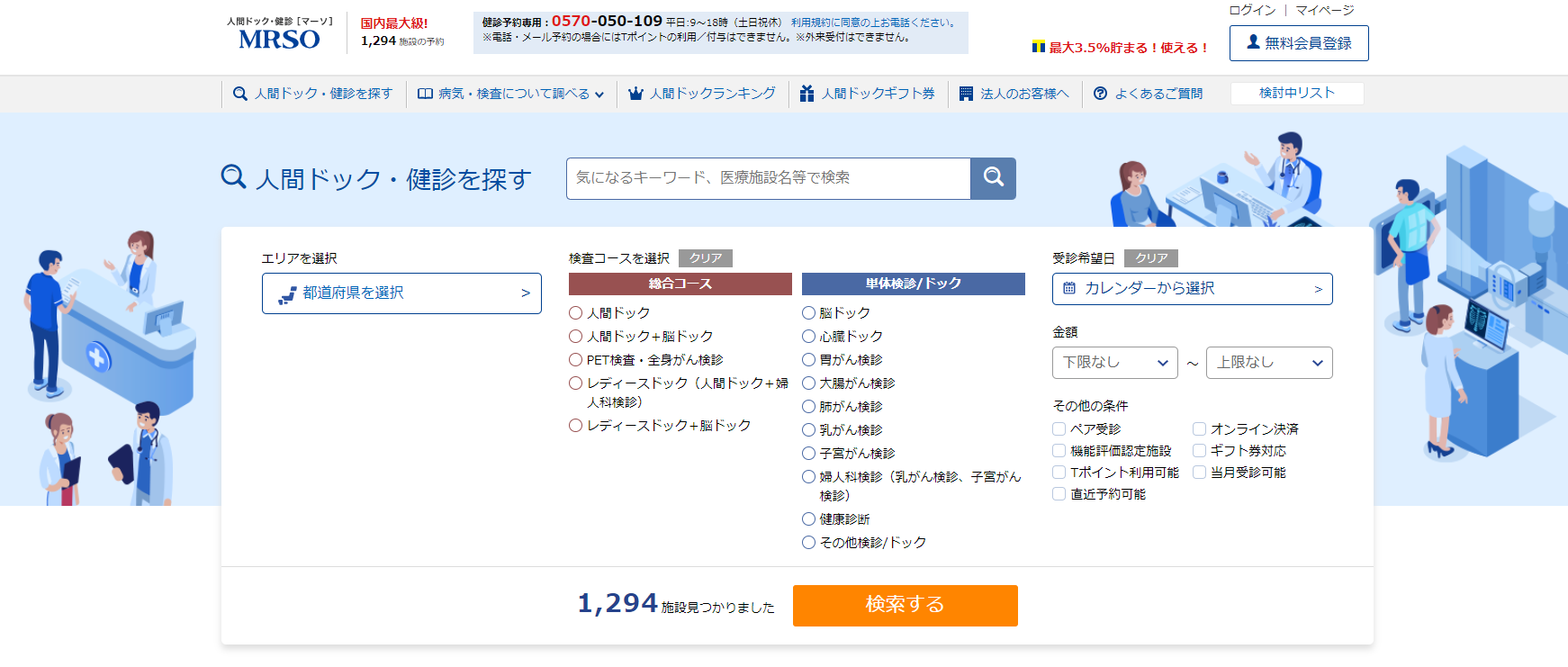Open 法人のお客様へ nav item

point(1014,94)
